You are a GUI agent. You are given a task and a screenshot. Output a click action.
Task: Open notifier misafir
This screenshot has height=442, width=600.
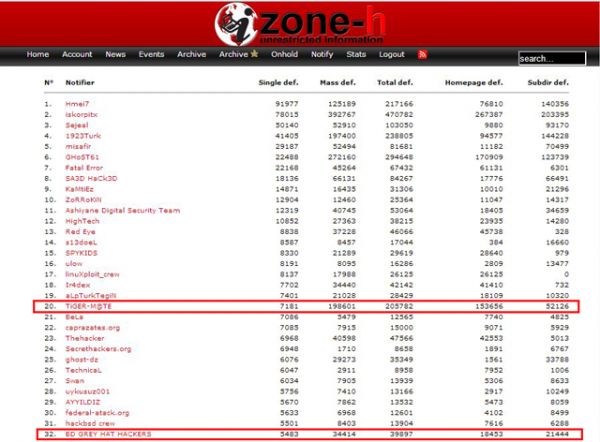pos(78,147)
